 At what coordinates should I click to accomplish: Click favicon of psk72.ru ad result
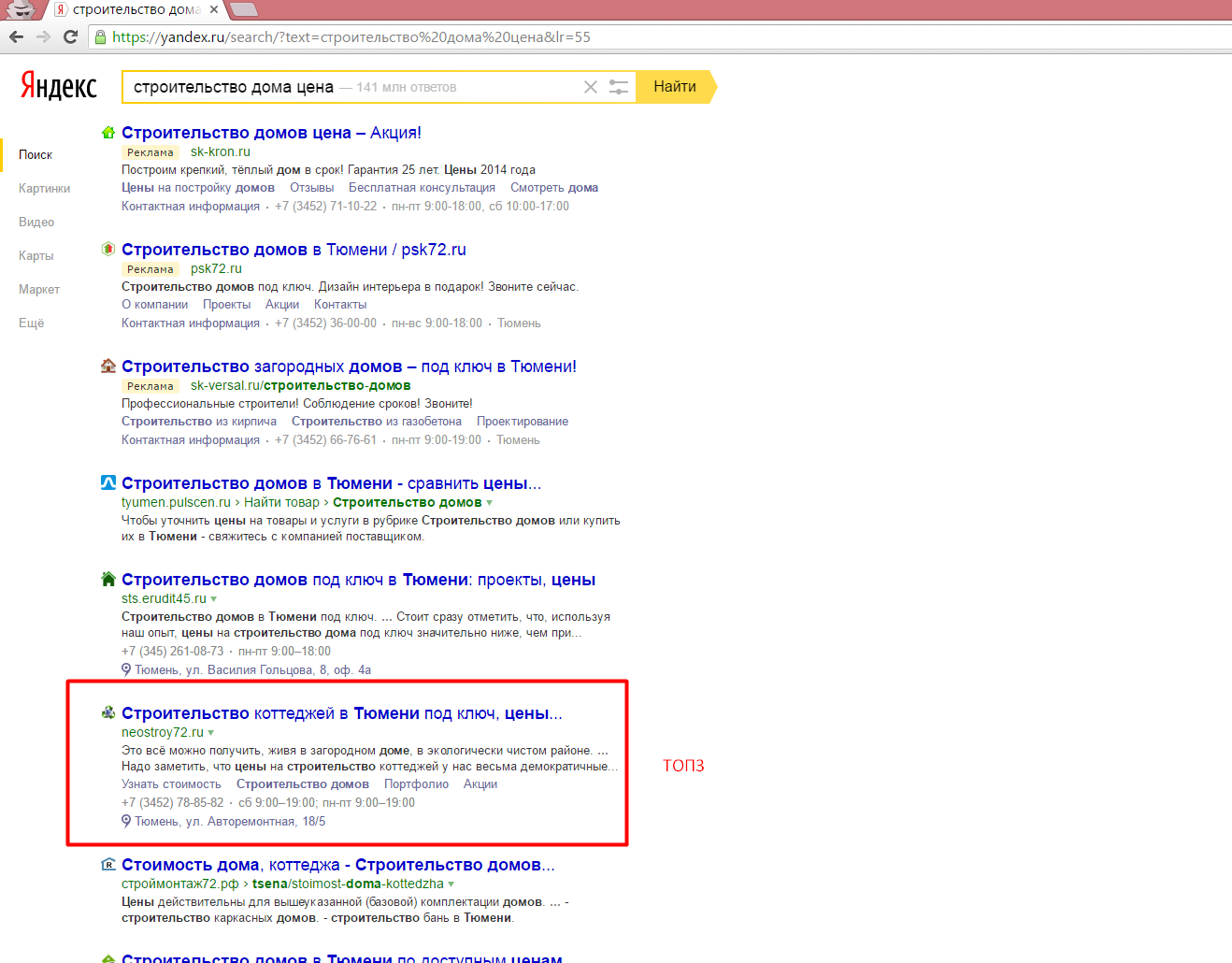108,250
